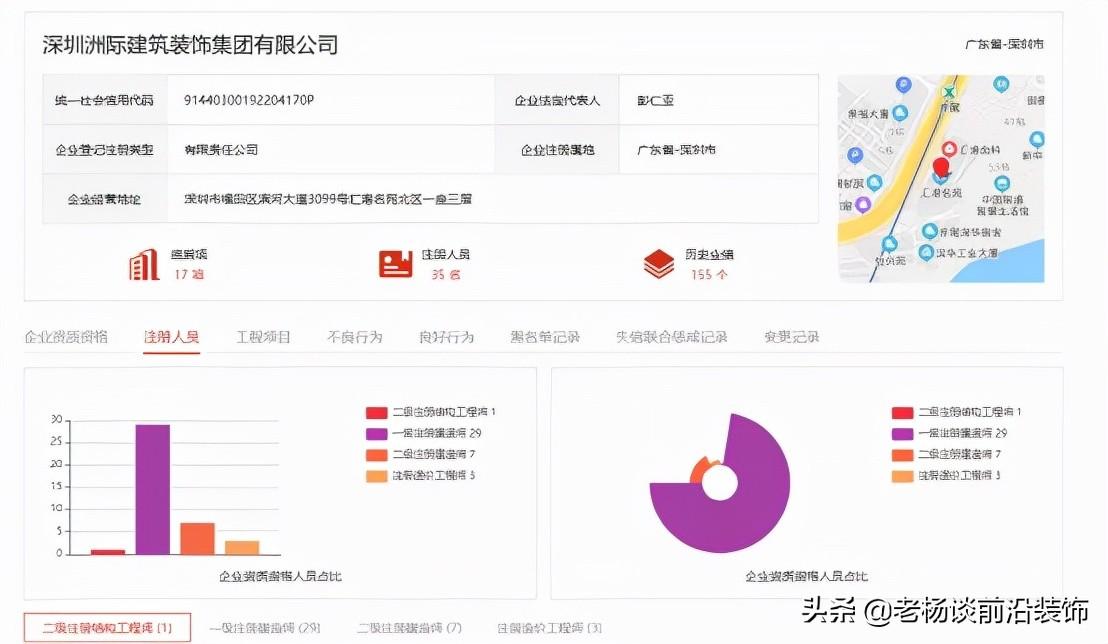Open the 企业资质资格 tab

66,337
